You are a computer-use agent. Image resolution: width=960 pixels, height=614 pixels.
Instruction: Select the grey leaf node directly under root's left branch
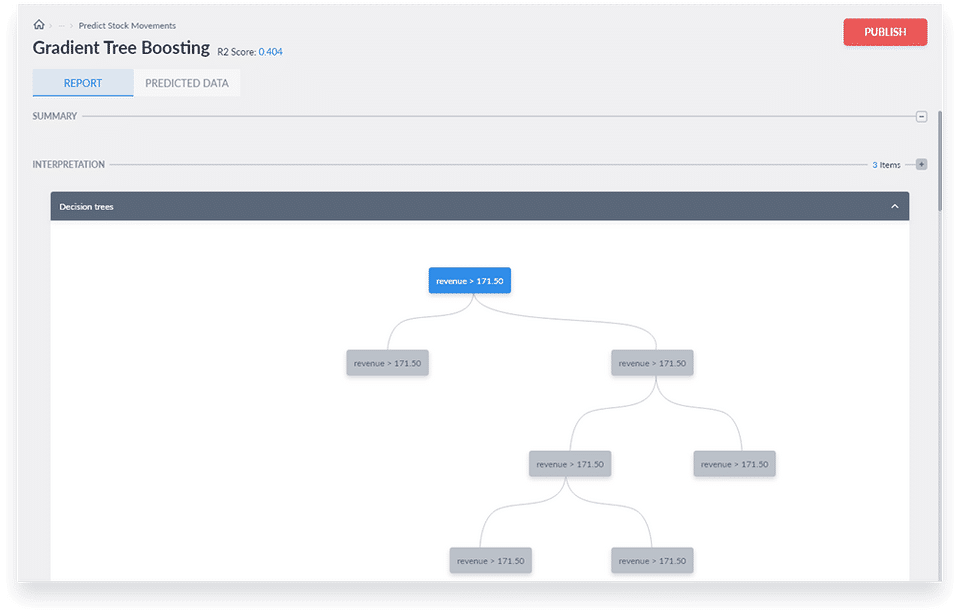coord(388,363)
